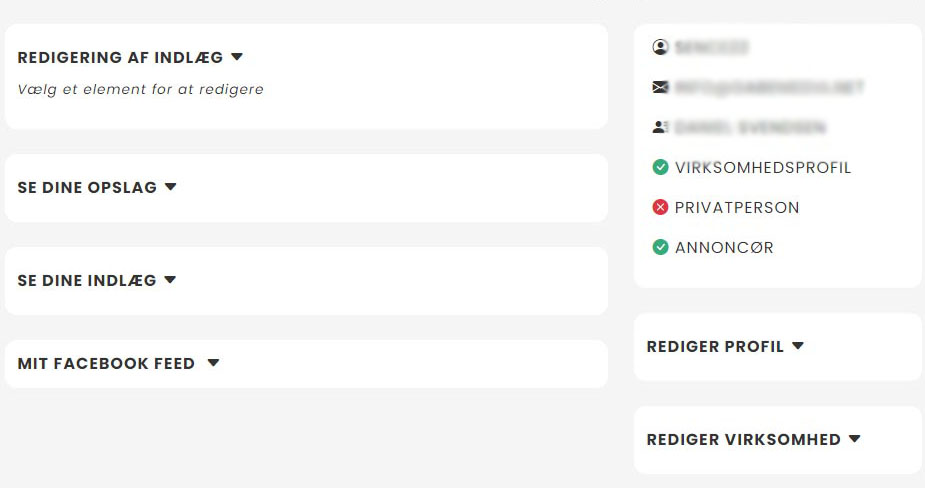925x488 pixels.
Task: Expand the Redigering af indlæg arrow
Action: pyautogui.click(x=237, y=57)
